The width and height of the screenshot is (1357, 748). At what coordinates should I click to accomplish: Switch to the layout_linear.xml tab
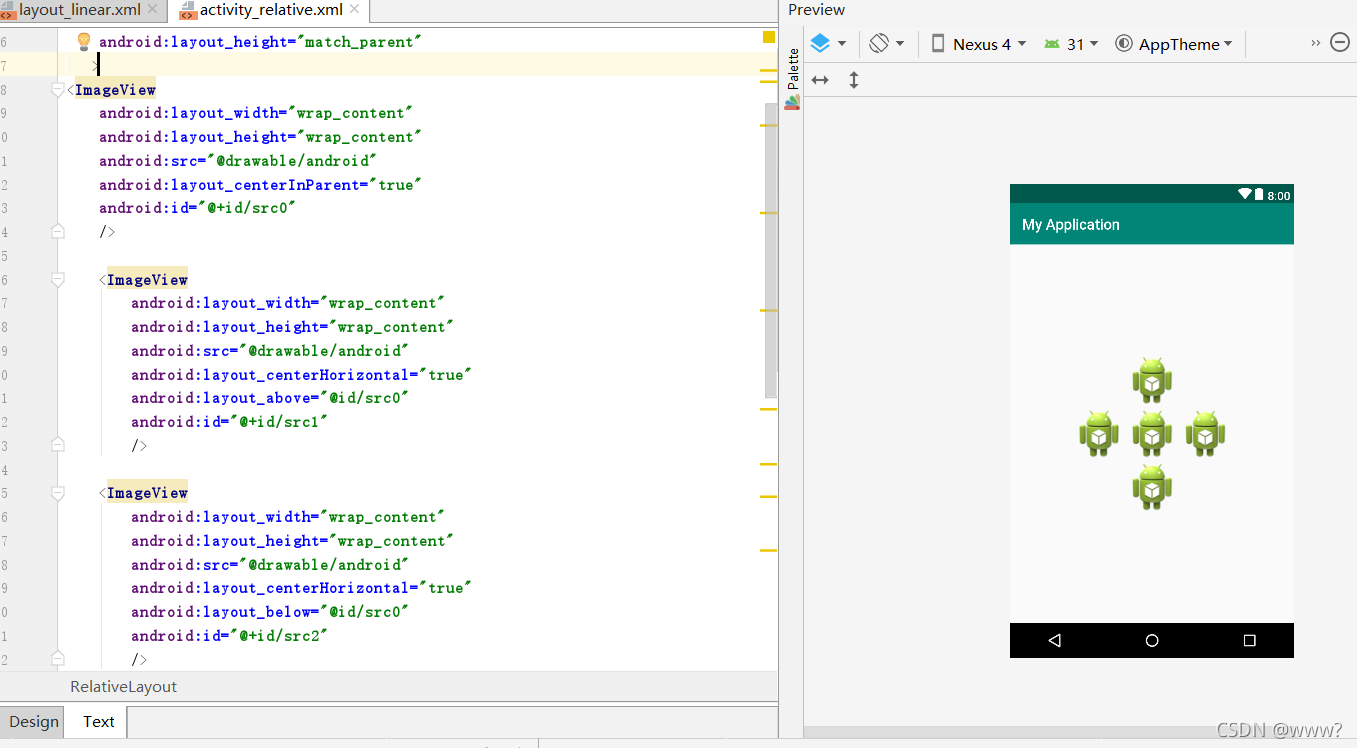point(70,10)
